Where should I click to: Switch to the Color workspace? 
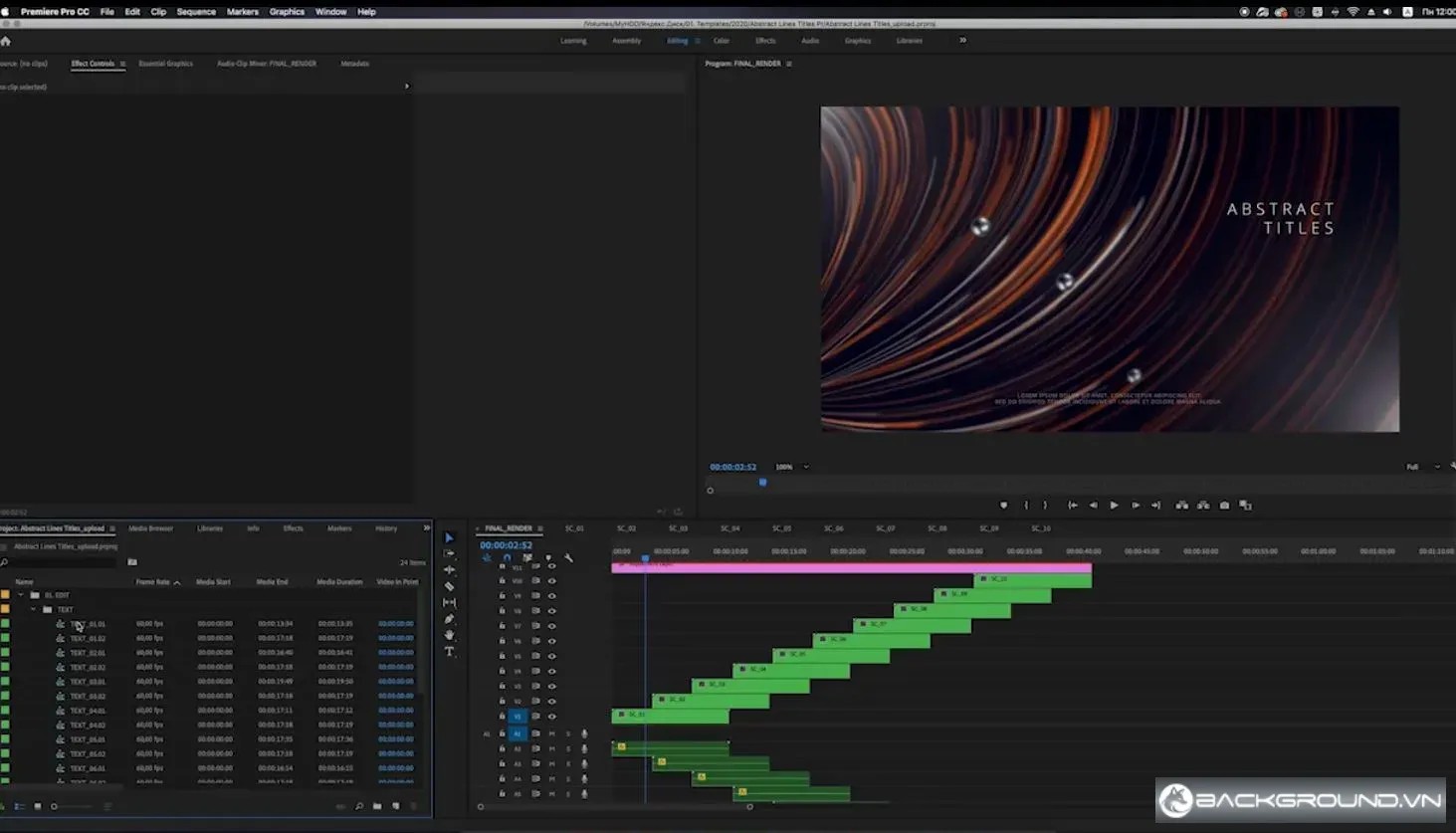click(722, 41)
